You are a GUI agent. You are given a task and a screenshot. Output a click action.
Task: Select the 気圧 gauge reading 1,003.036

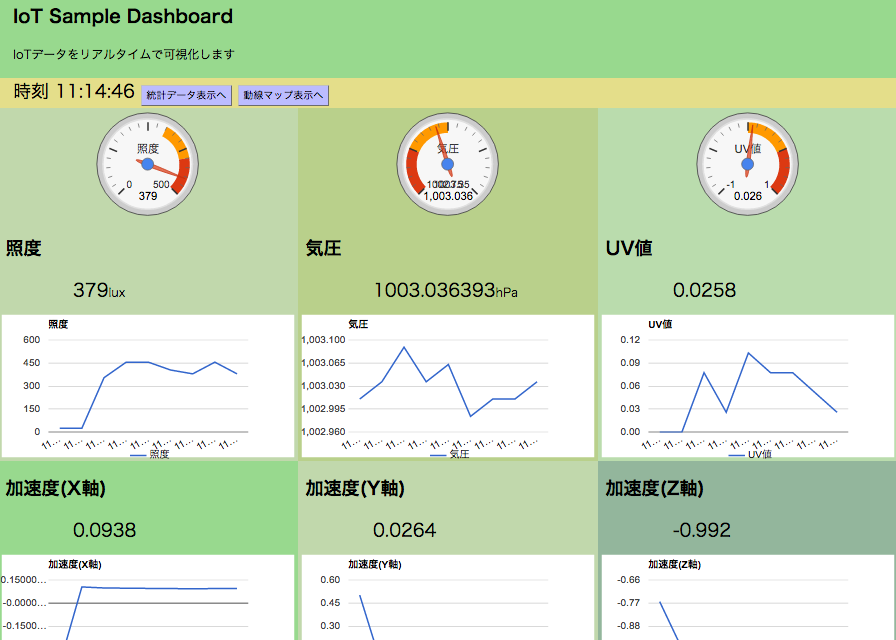pos(447,197)
